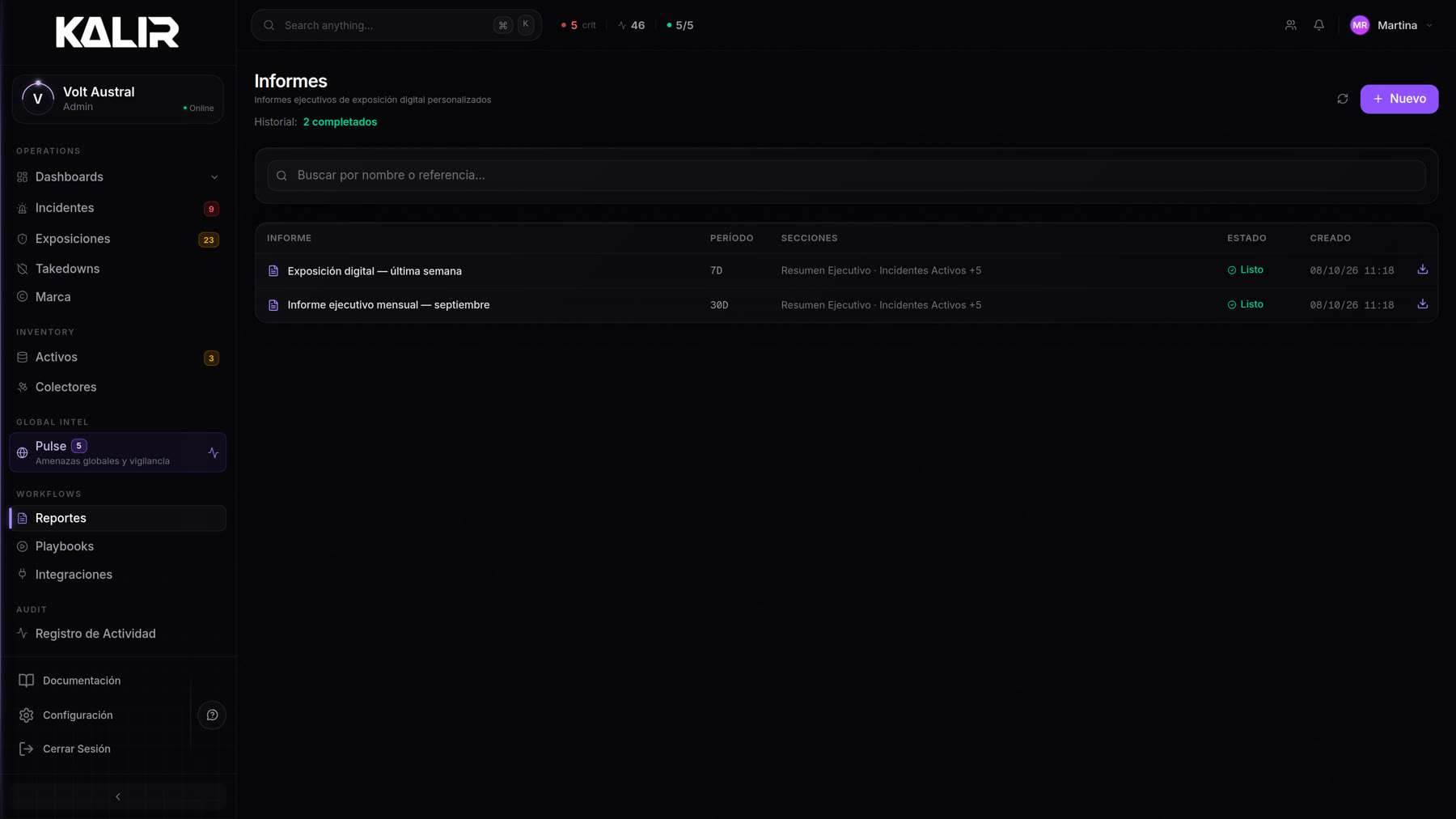Go to Exposiciones
1456x819 pixels.
[x=117, y=239]
